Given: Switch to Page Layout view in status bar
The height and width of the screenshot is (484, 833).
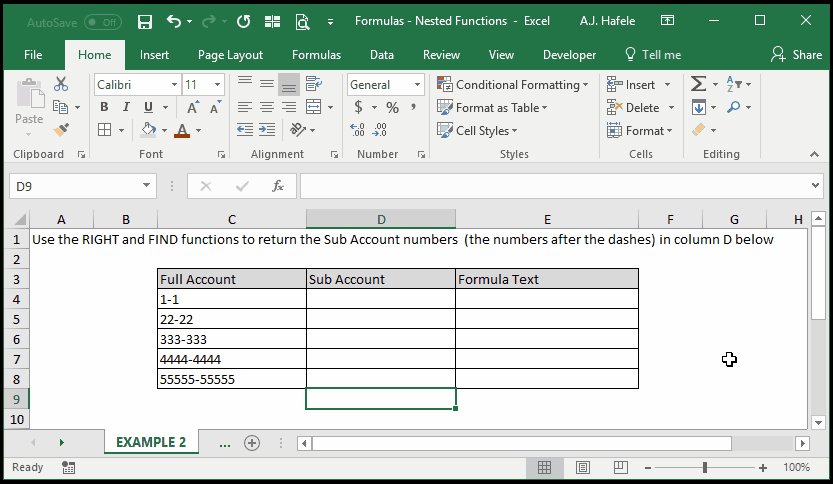Looking at the screenshot, I should 583,468.
